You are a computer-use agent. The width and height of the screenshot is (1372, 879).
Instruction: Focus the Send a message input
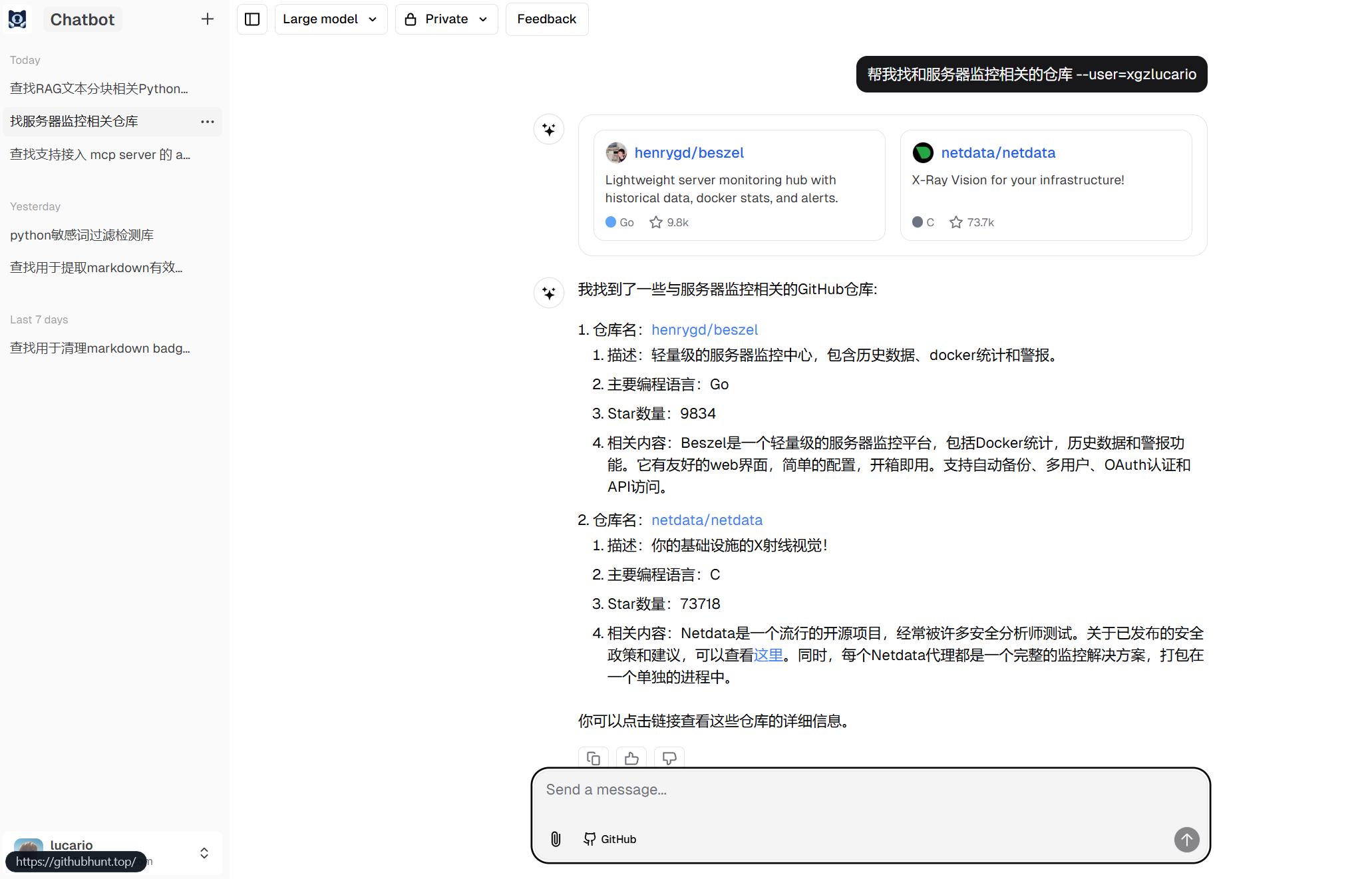coord(870,790)
